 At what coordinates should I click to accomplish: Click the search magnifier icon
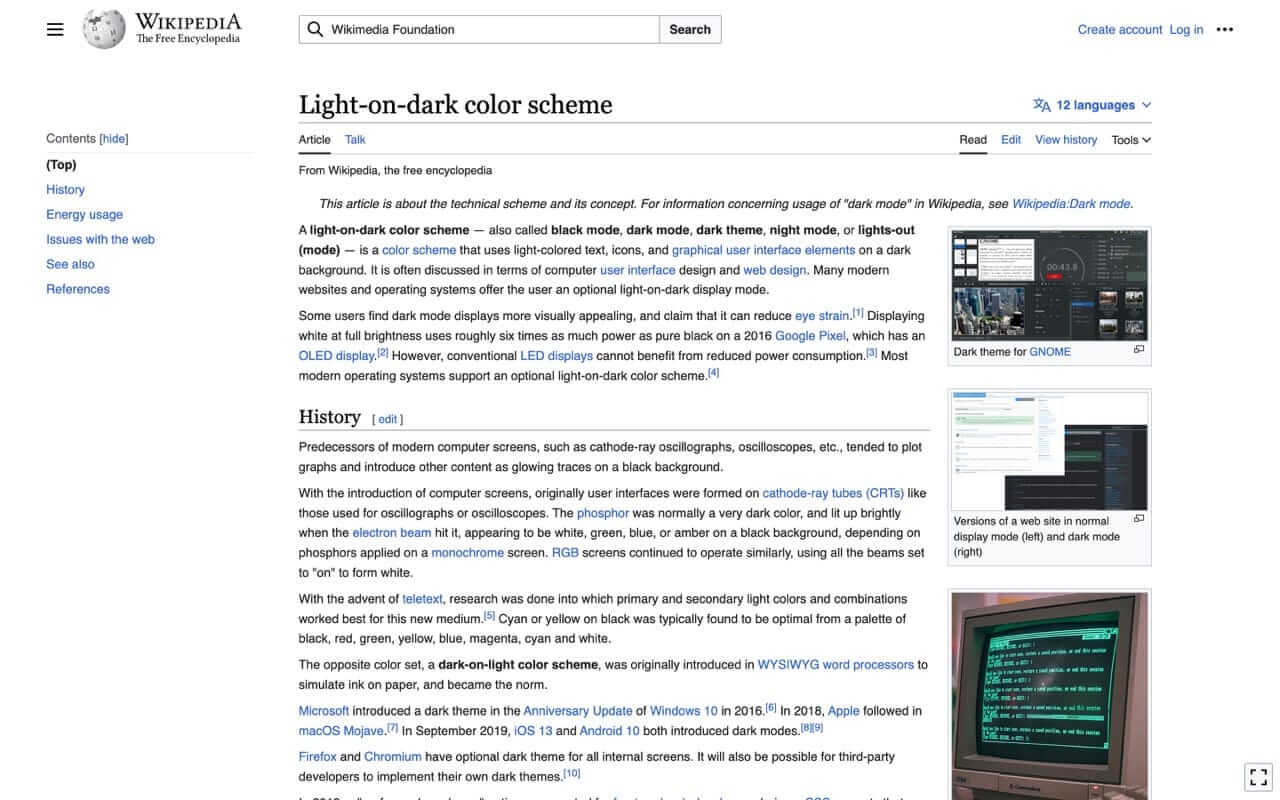315,29
